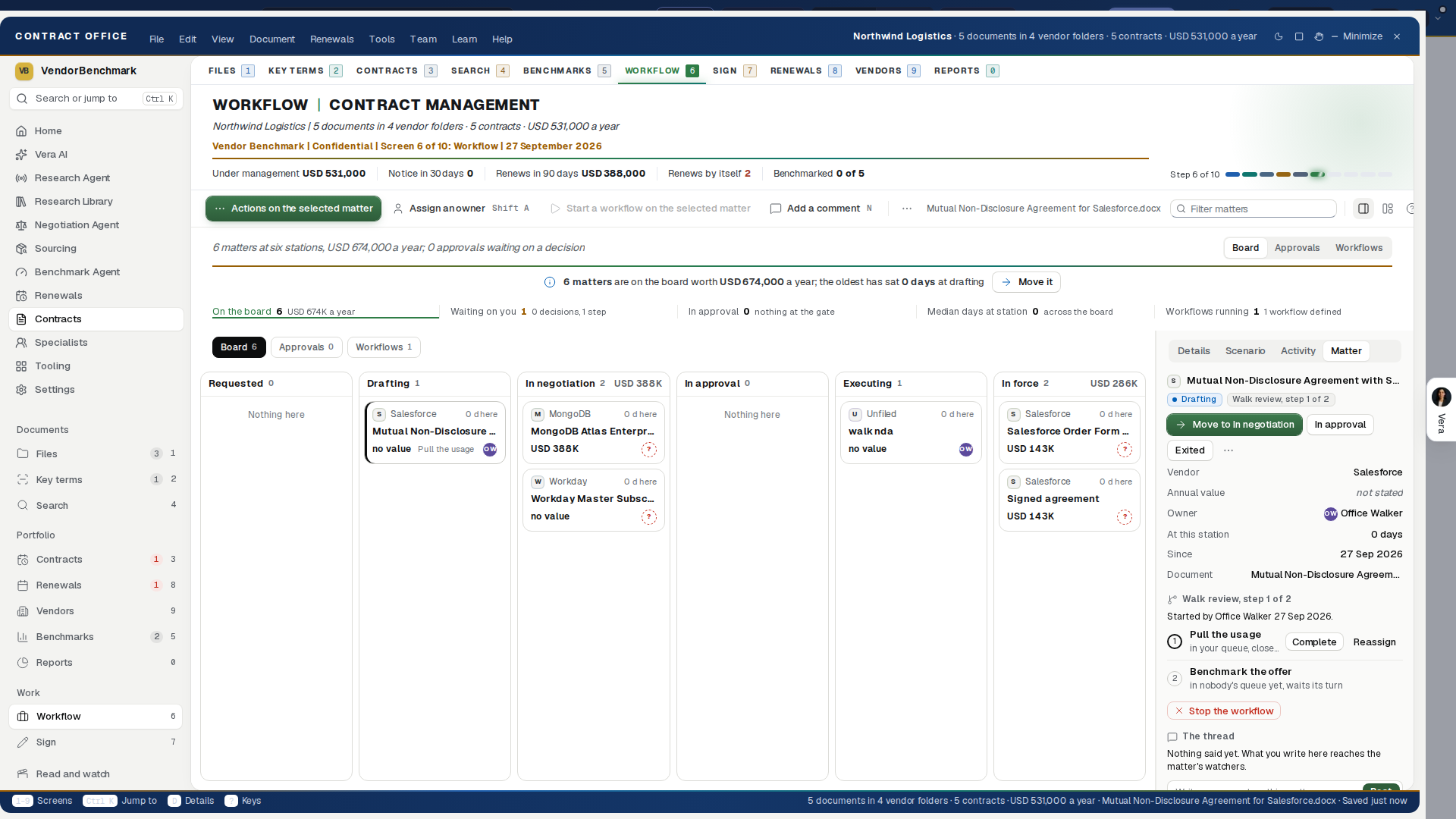Open Tooling in the sidebar

(x=96, y=366)
